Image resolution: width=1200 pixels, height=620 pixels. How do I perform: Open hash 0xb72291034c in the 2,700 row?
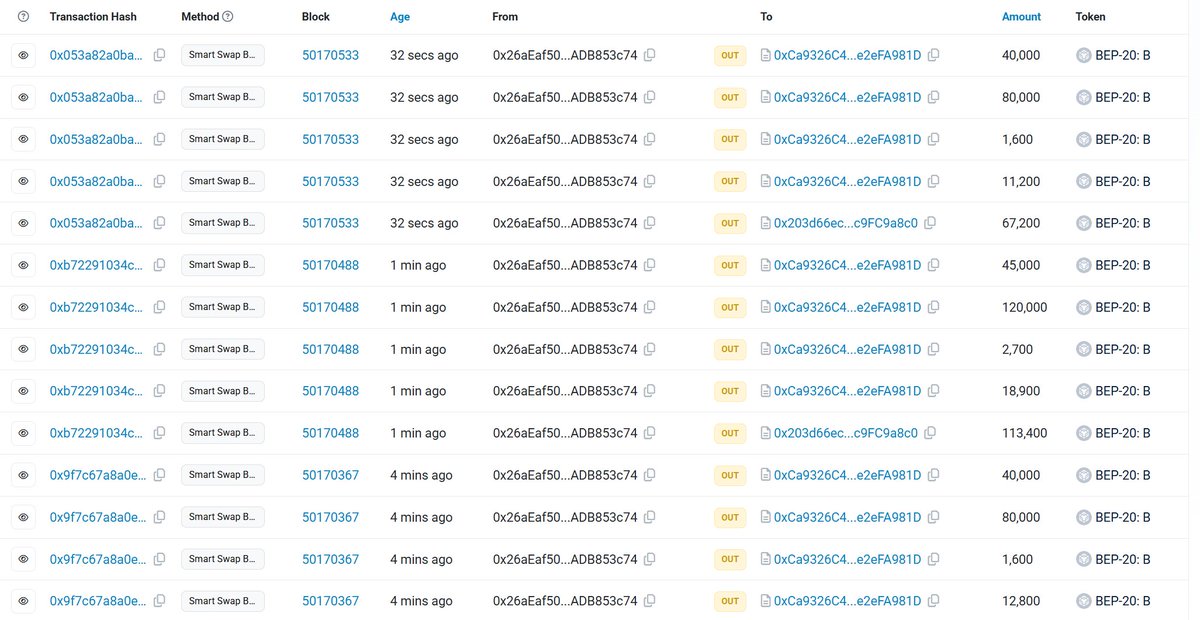[x=96, y=350]
